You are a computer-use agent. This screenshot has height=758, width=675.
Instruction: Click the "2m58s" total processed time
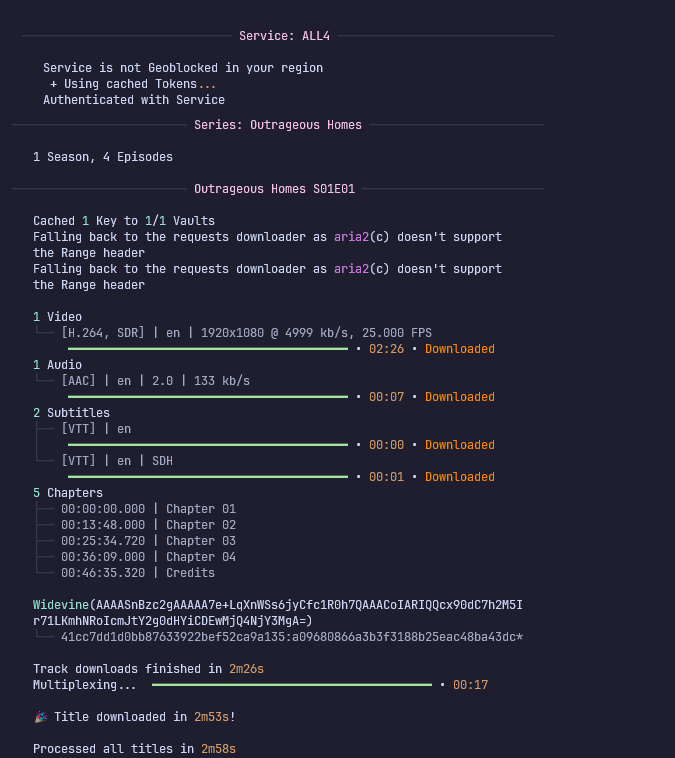click(218, 749)
